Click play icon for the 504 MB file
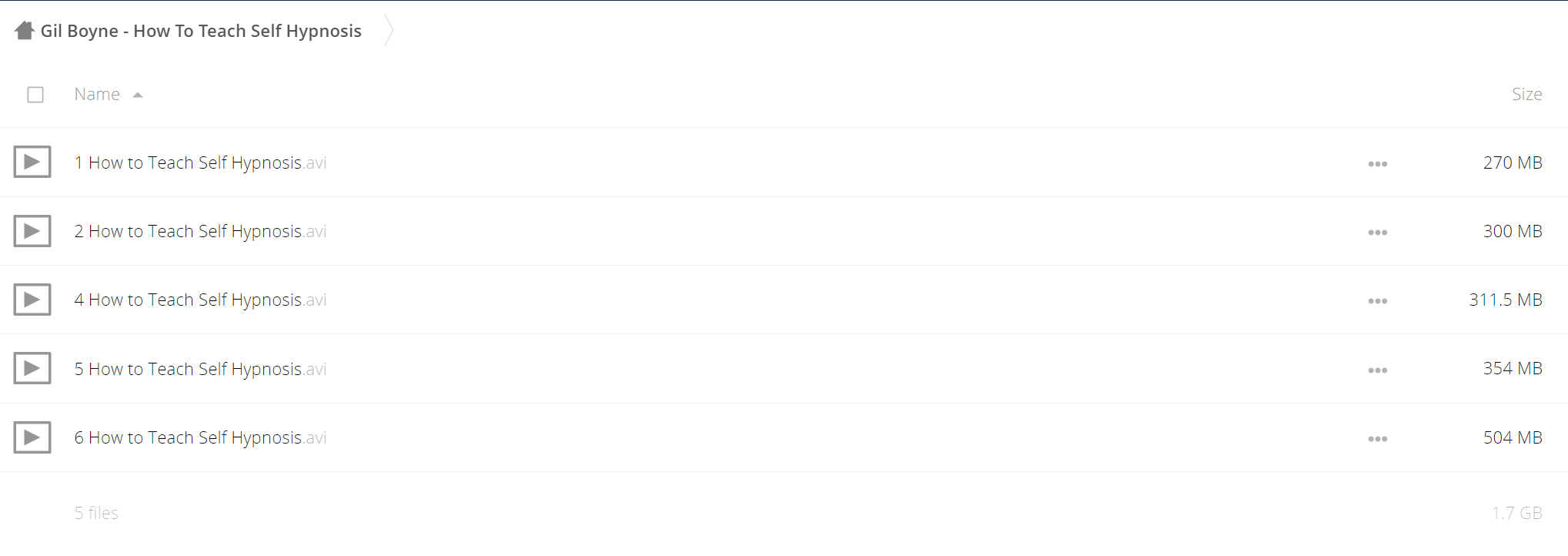This screenshot has width=1568, height=556. (x=32, y=437)
